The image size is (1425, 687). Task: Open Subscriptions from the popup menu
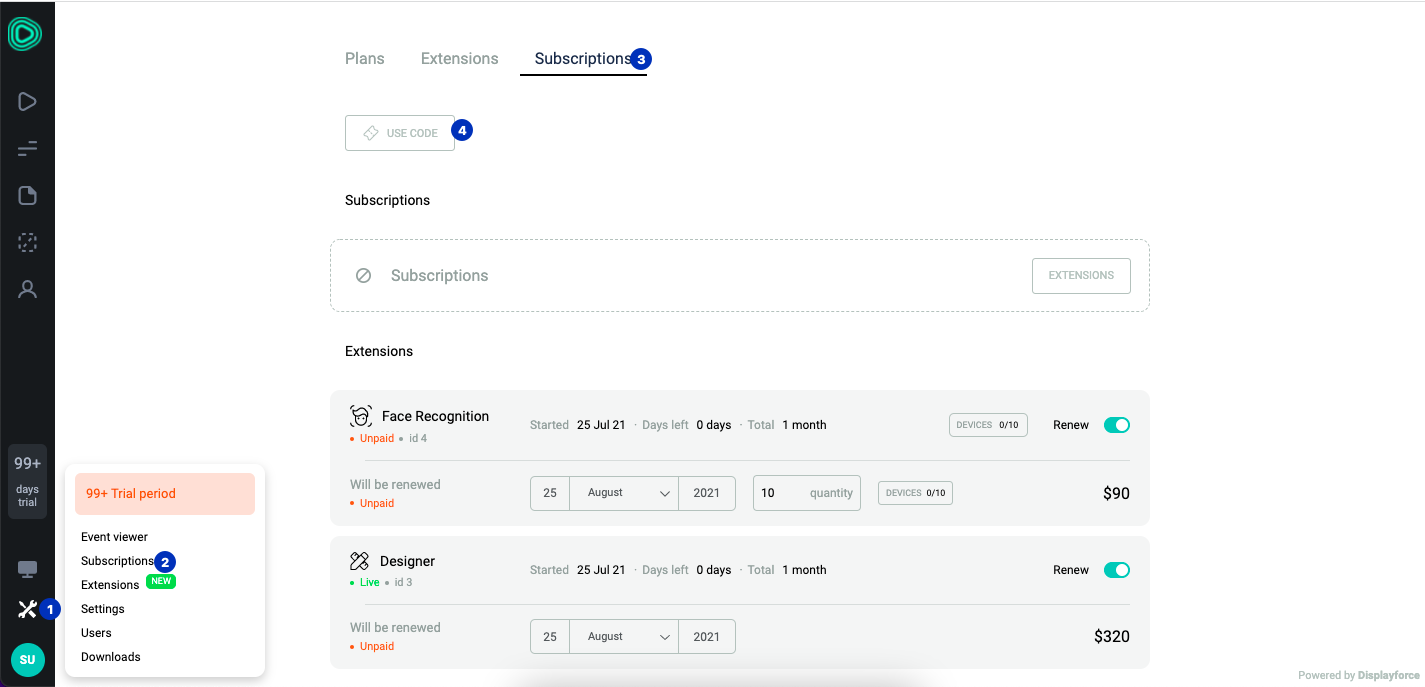117,561
